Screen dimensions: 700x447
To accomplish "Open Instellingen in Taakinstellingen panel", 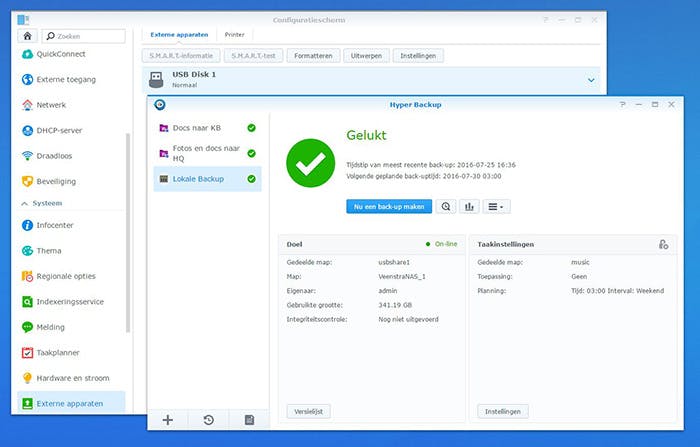I will pyautogui.click(x=503, y=411).
